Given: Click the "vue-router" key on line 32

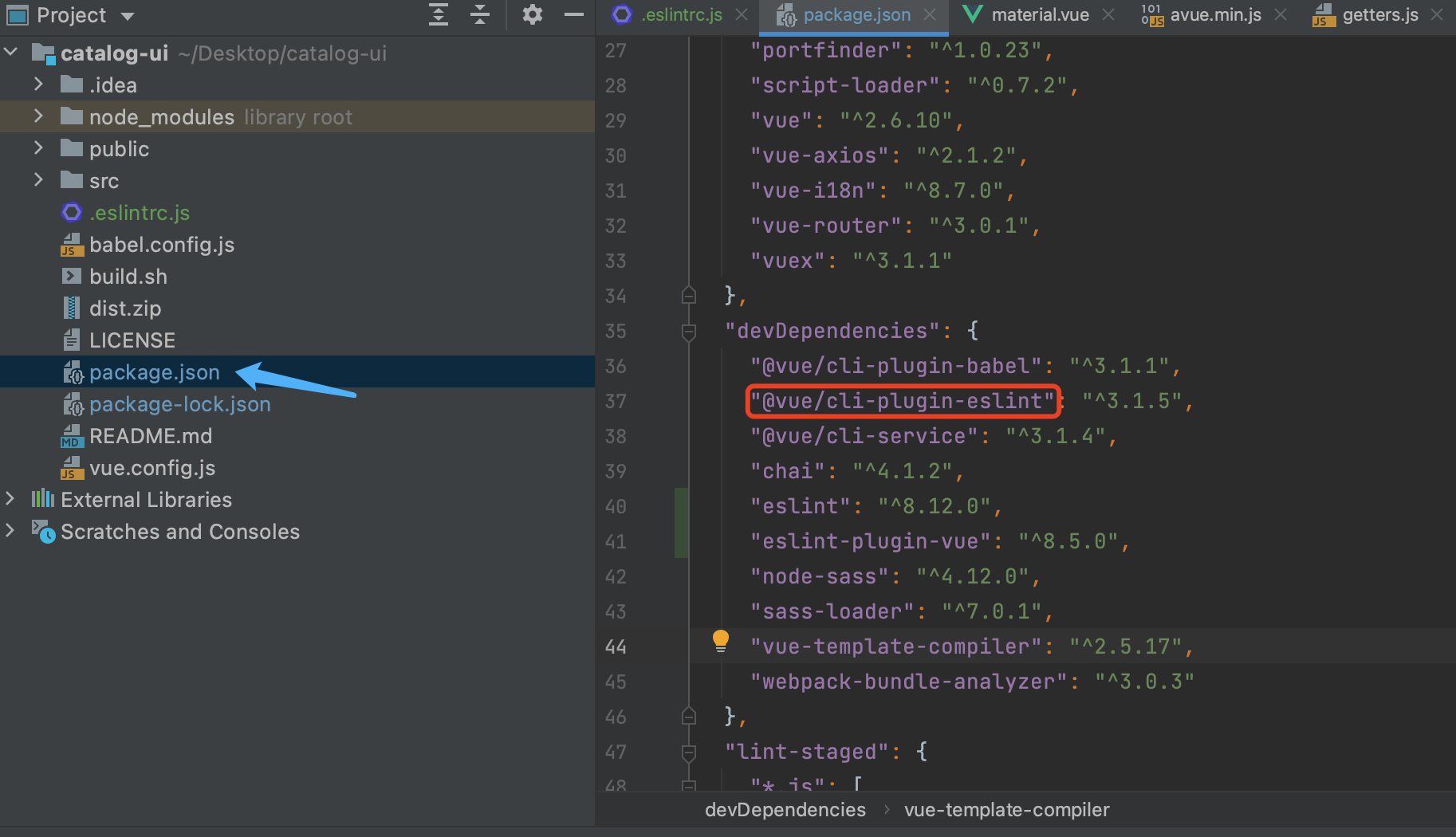Looking at the screenshot, I should click(x=826, y=226).
